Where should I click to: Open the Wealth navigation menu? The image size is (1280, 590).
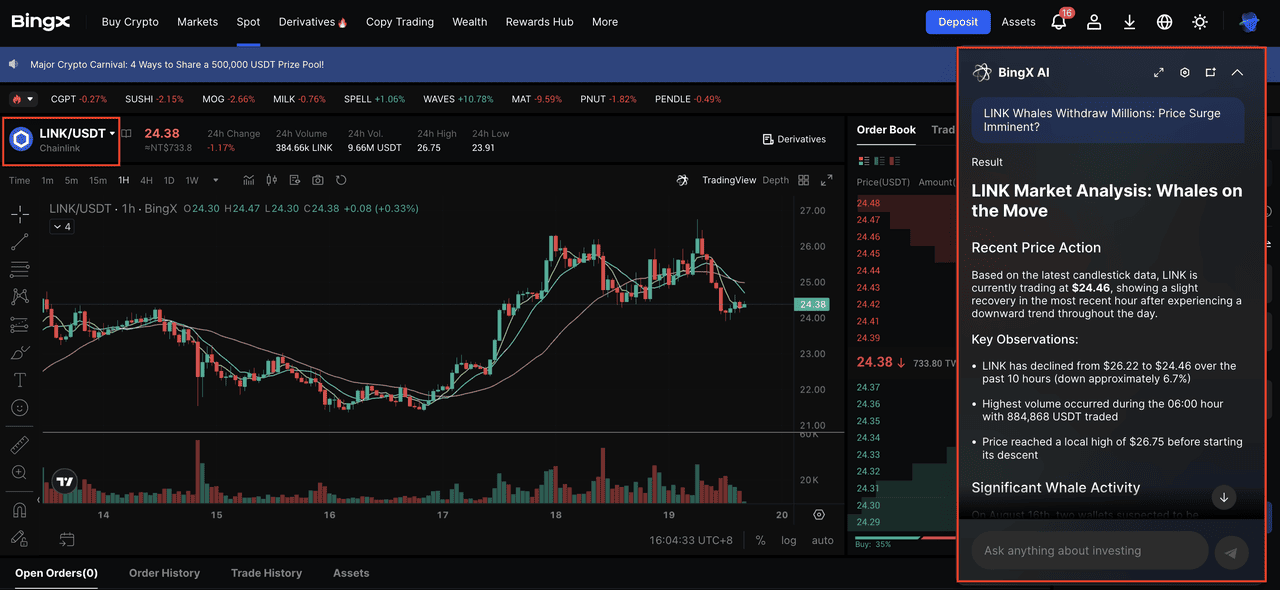(470, 21)
